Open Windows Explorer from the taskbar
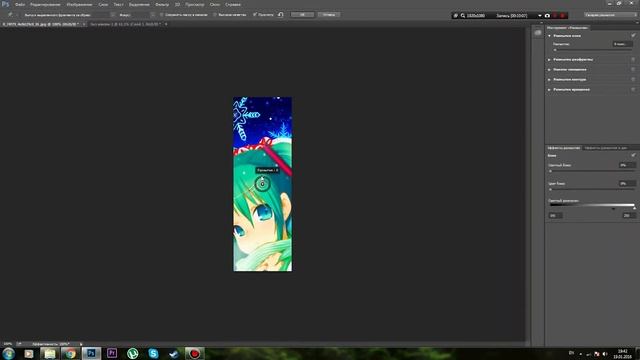 49,353
